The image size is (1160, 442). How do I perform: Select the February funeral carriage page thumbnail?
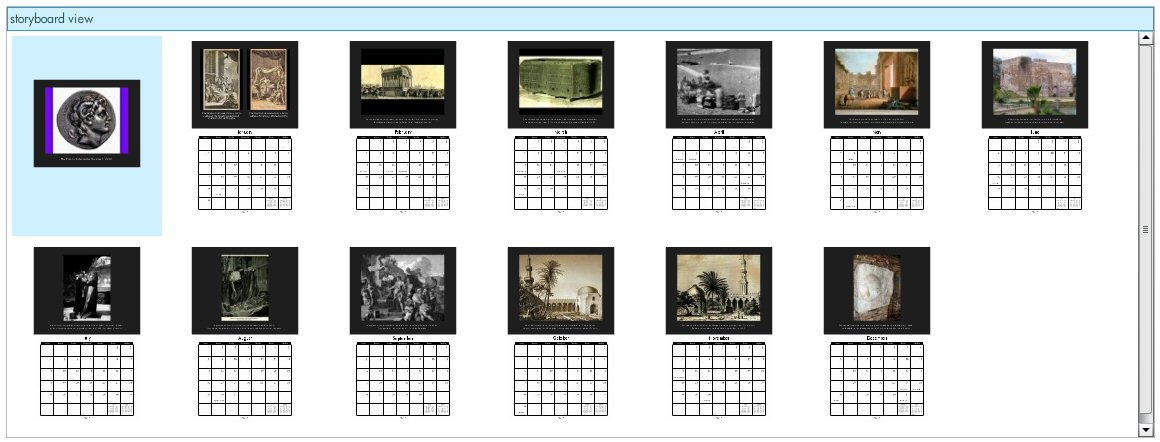tap(403, 126)
